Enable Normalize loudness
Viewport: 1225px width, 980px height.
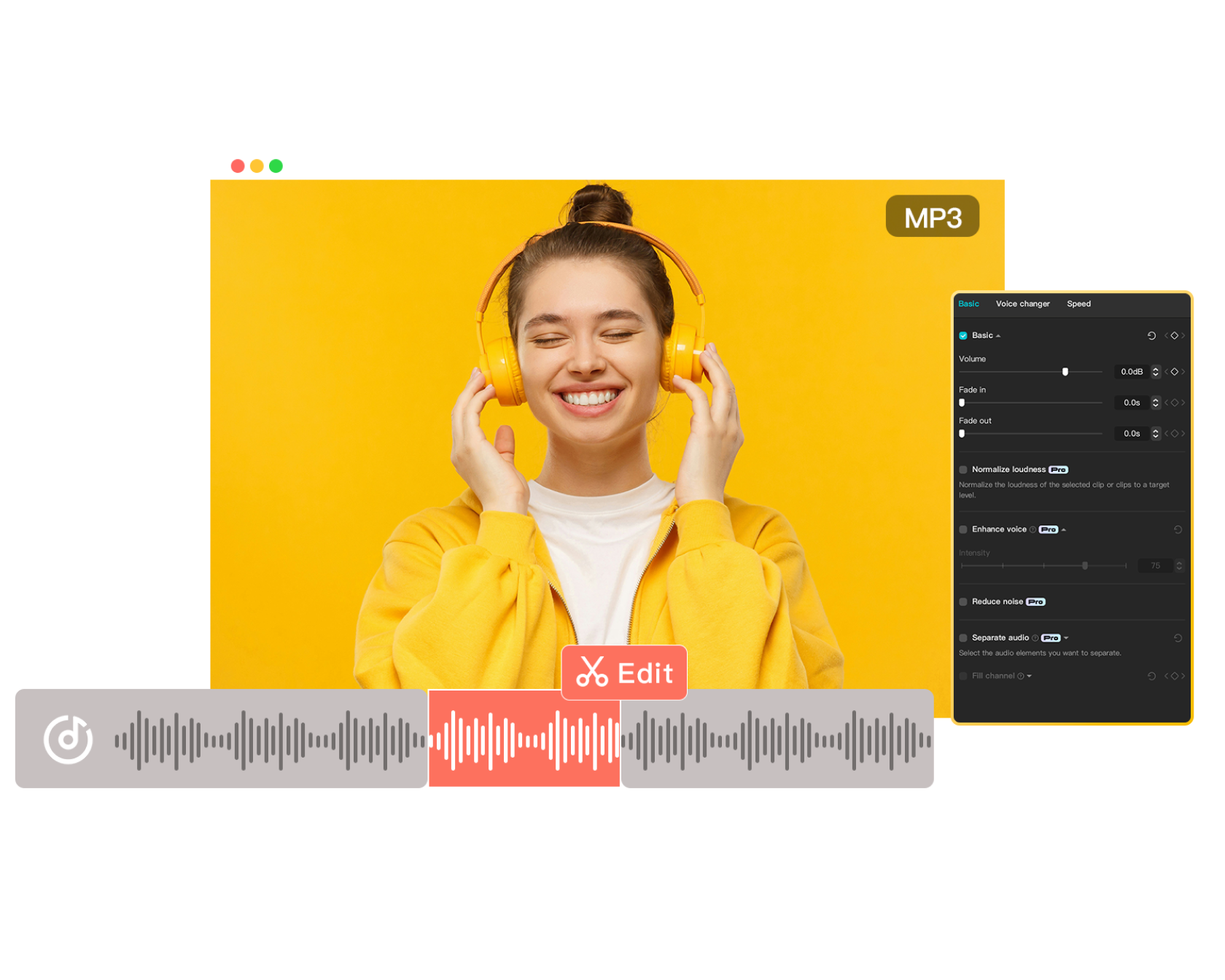coord(963,470)
